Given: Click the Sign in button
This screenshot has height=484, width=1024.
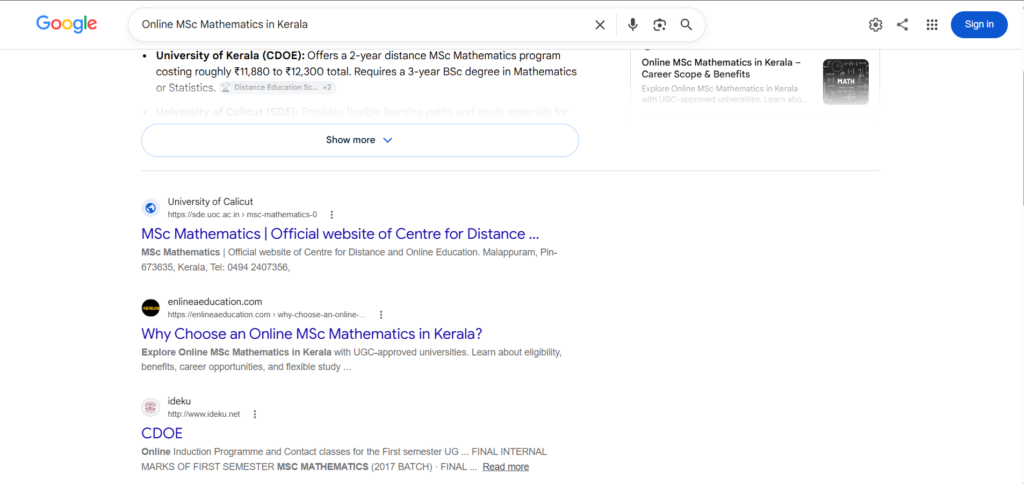Looking at the screenshot, I should point(979,25).
